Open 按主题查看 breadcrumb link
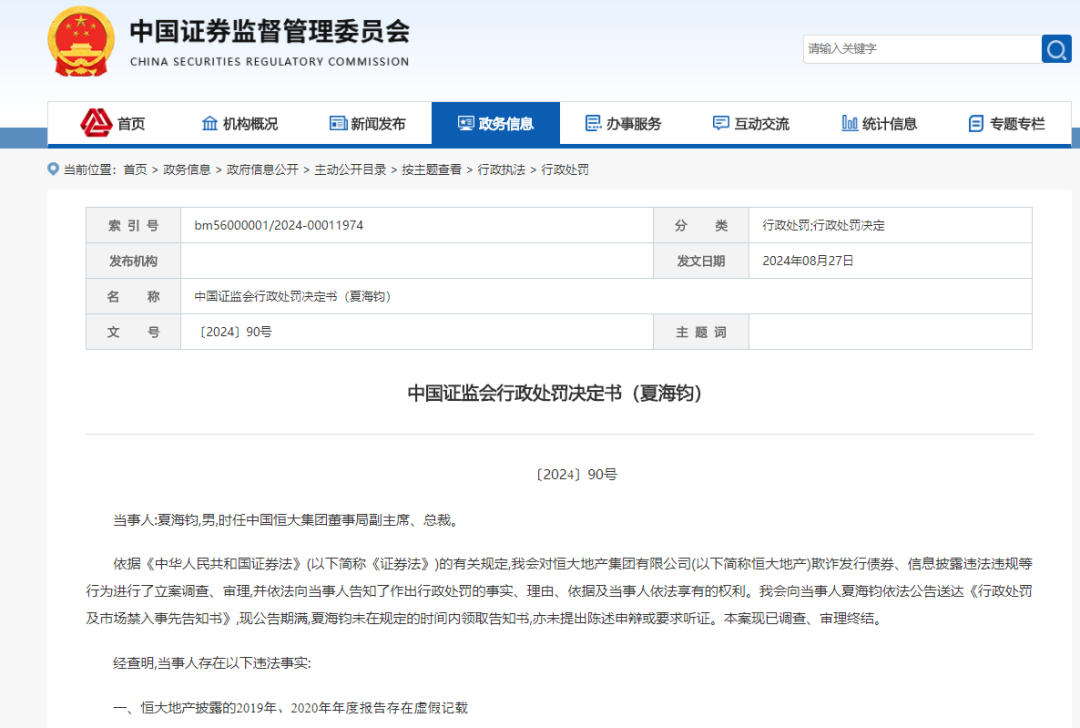Viewport: 1080px width, 728px height. click(x=432, y=169)
